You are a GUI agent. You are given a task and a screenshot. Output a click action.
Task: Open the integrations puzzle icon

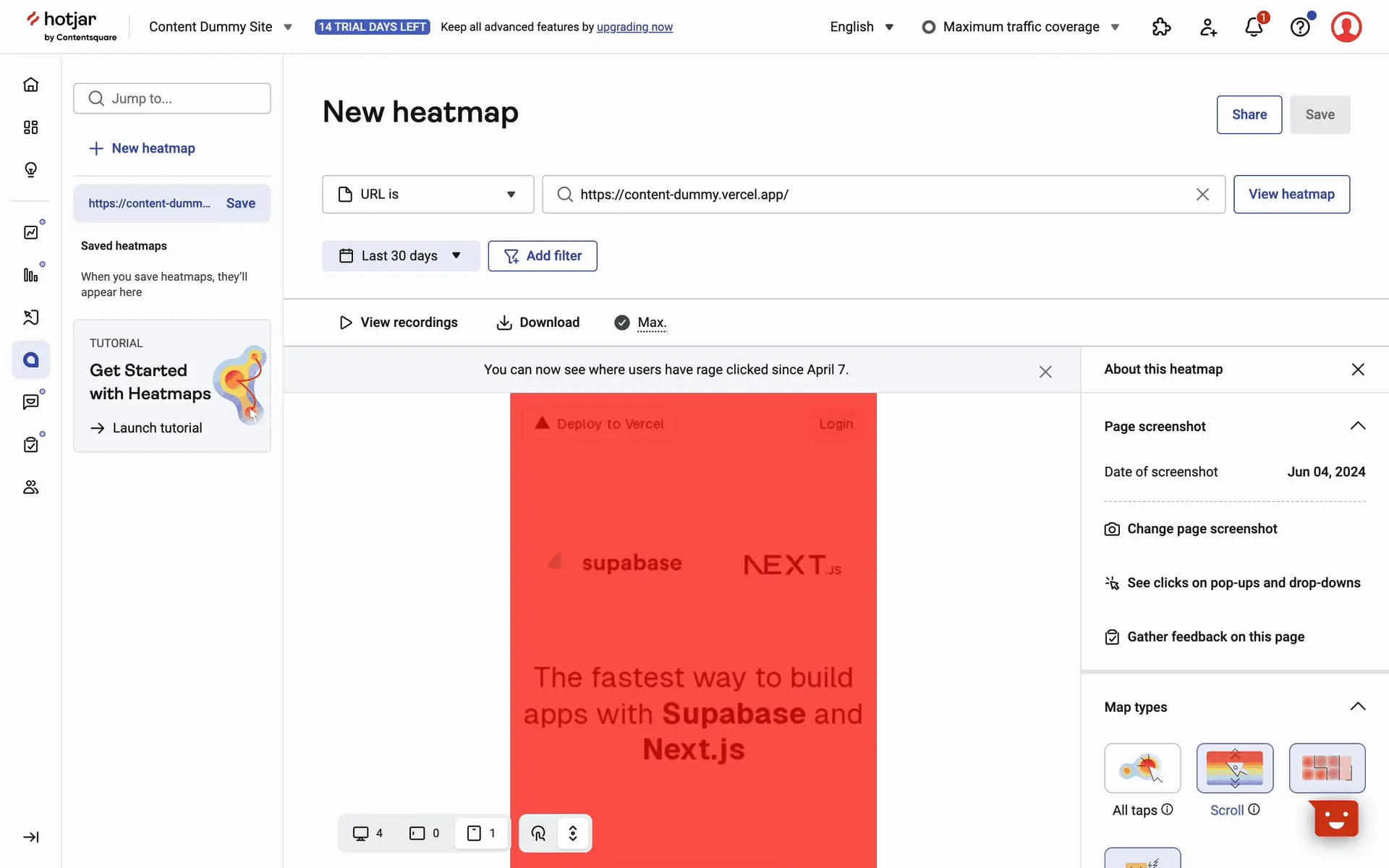pos(1161,27)
